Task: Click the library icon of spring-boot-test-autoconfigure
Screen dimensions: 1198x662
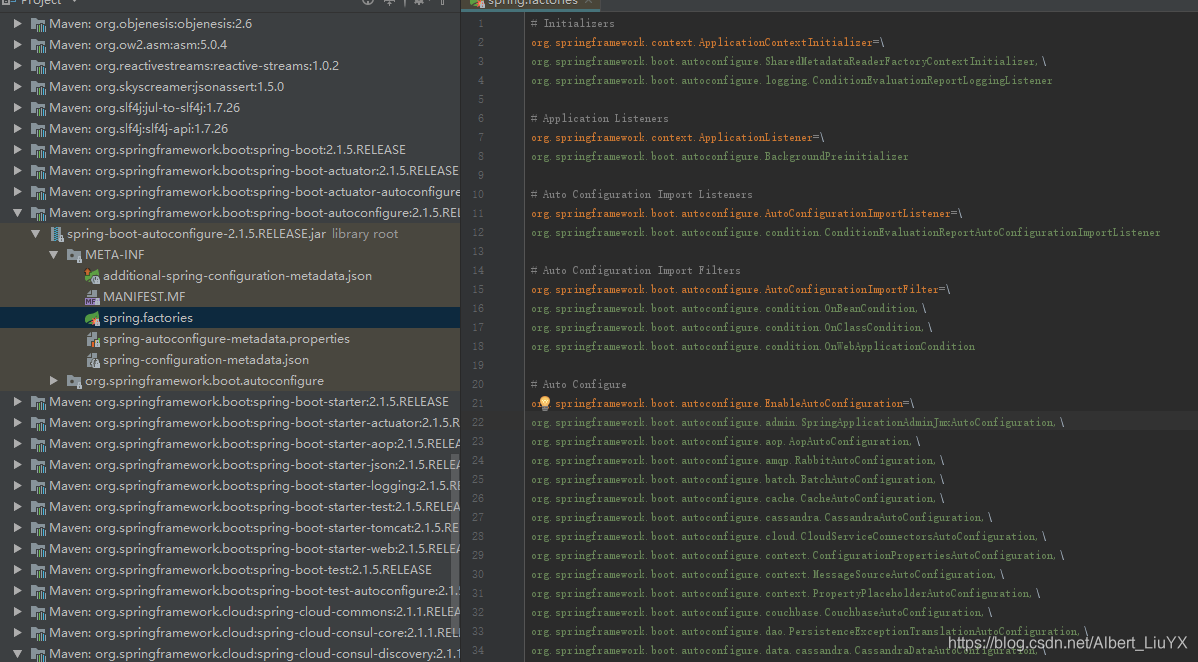Action: (38, 591)
